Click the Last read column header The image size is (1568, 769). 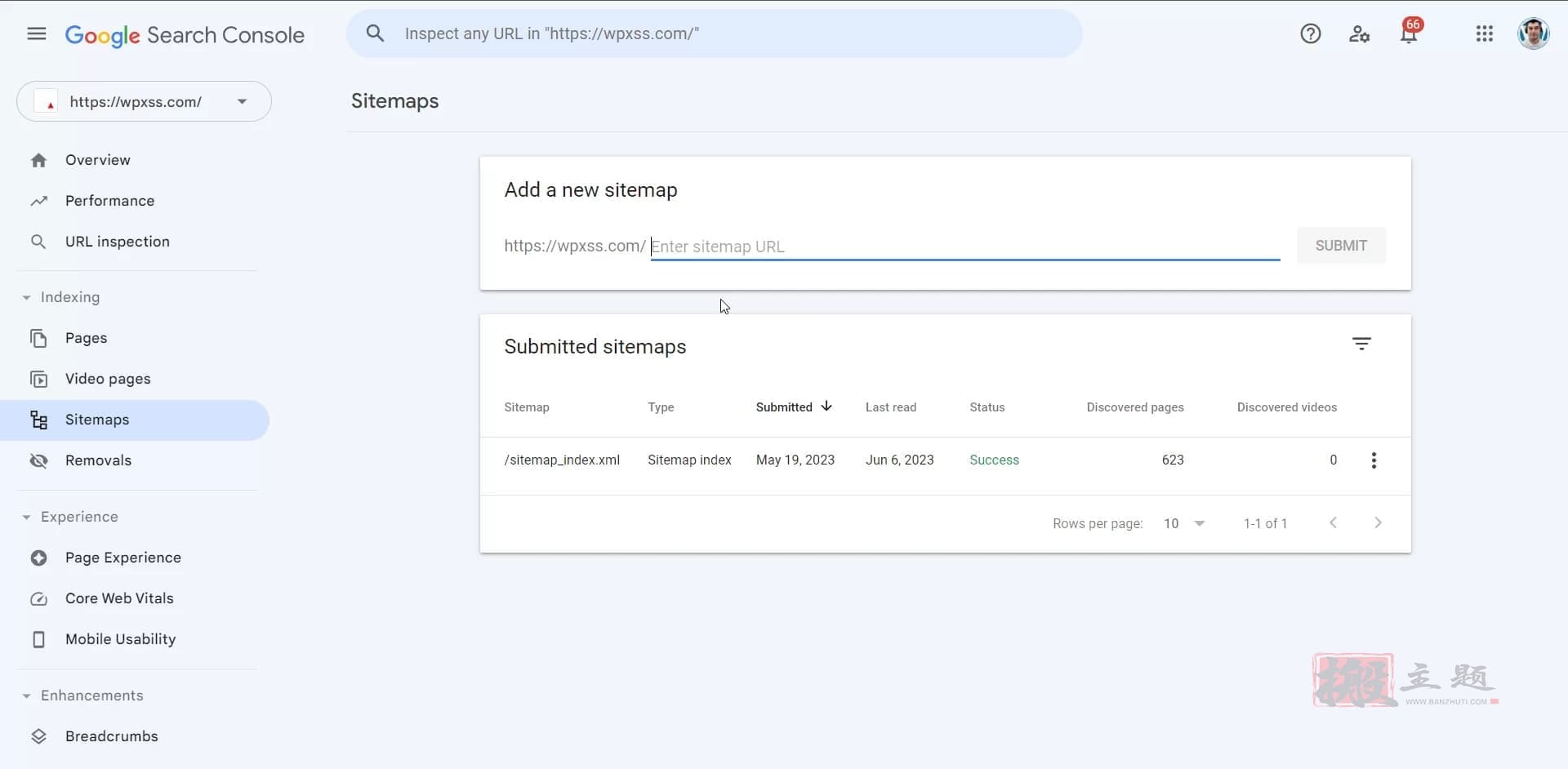click(x=891, y=407)
